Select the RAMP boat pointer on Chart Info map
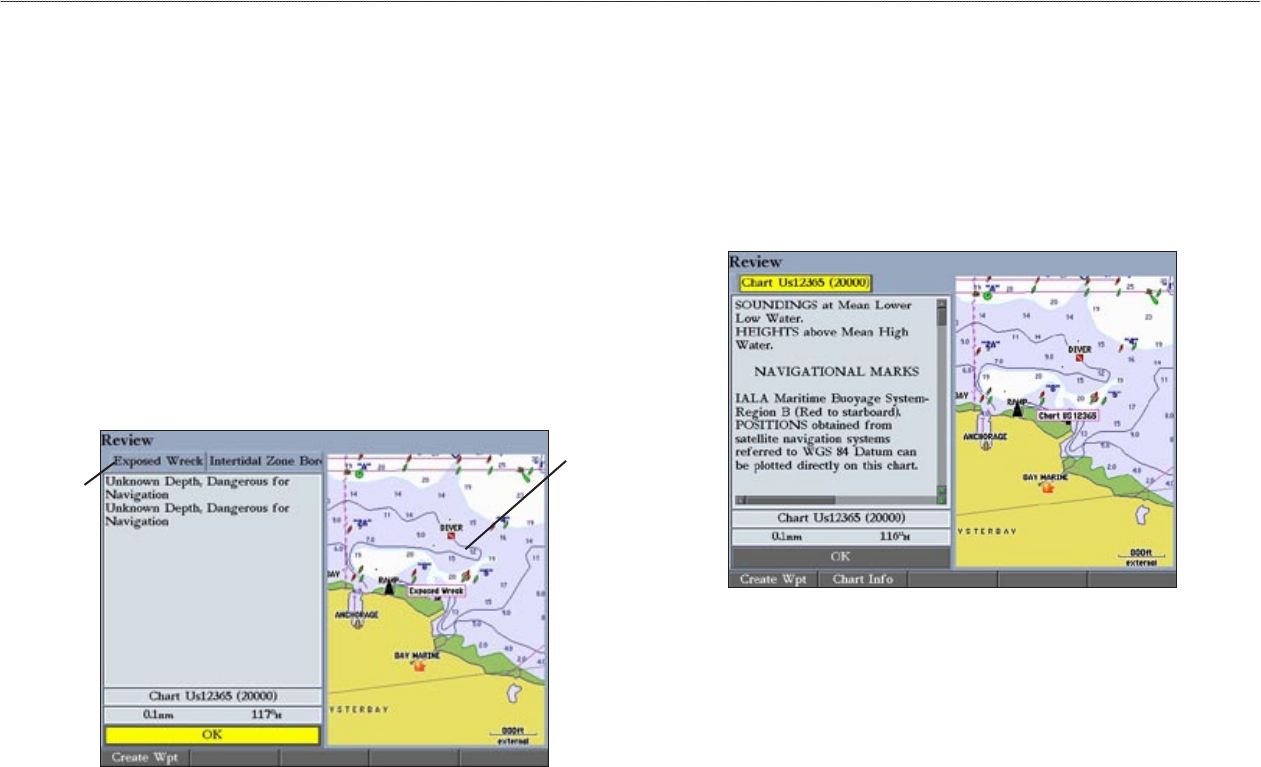Image resolution: width=1261 pixels, height=767 pixels. point(1018,409)
